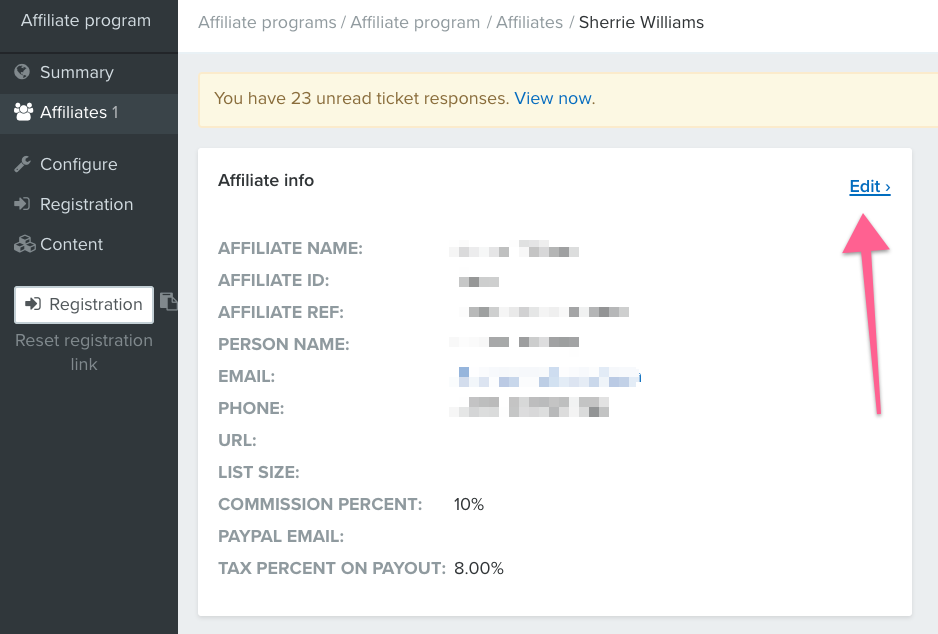
Task: Open the Content sidebar section
Action: (x=71, y=244)
